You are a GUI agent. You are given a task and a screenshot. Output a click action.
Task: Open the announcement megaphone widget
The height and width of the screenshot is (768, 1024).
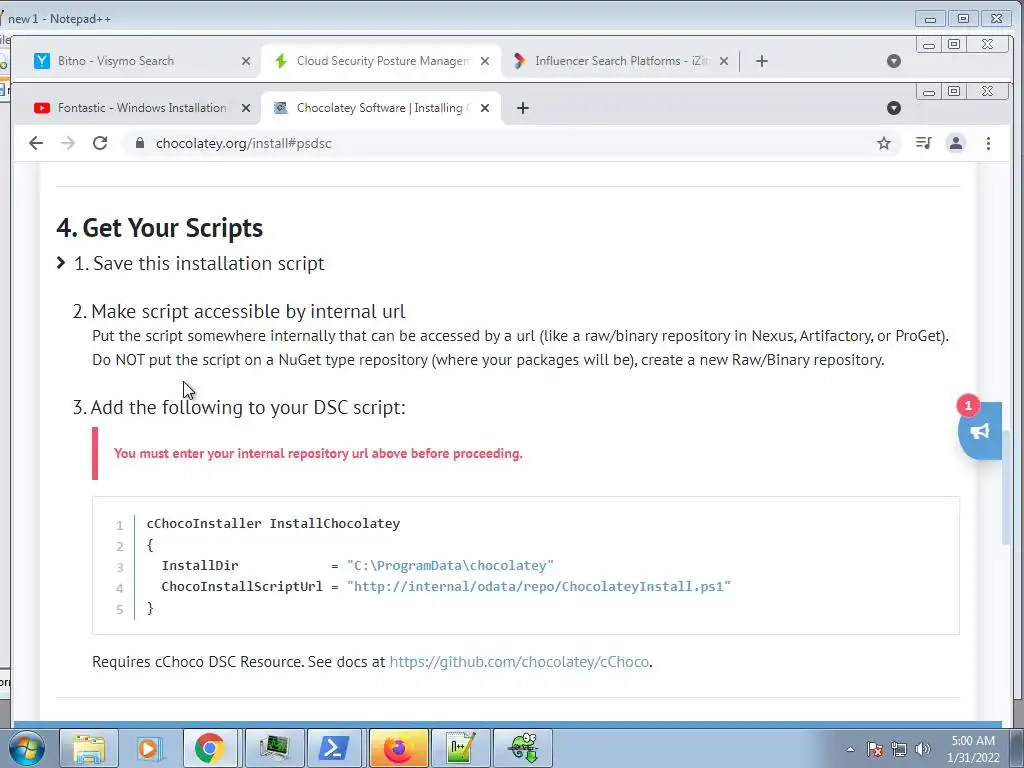click(x=980, y=431)
